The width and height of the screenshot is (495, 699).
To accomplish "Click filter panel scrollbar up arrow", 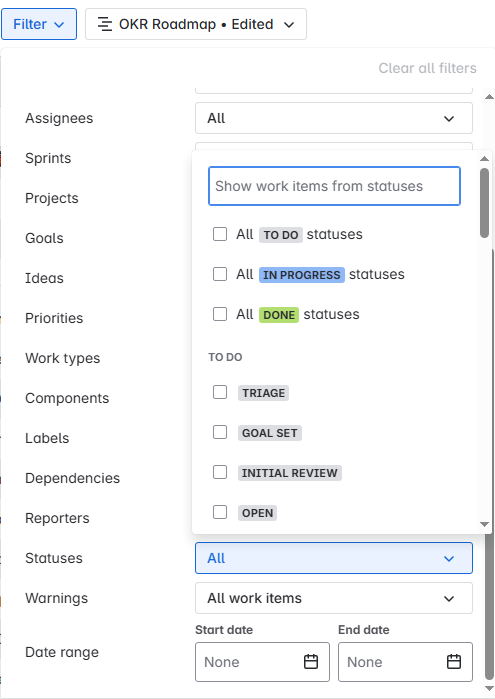I will pyautogui.click(x=489, y=97).
